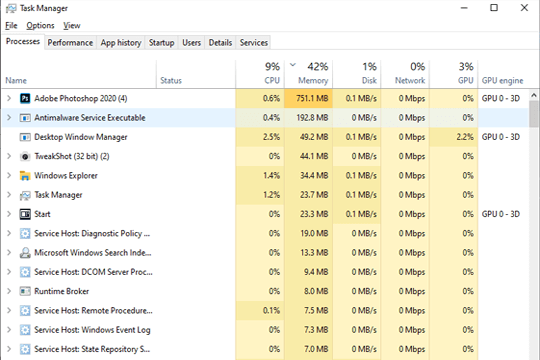Click the State Repository service gear icon
Image resolution: width=540 pixels, height=360 pixels.
[x=25, y=349]
